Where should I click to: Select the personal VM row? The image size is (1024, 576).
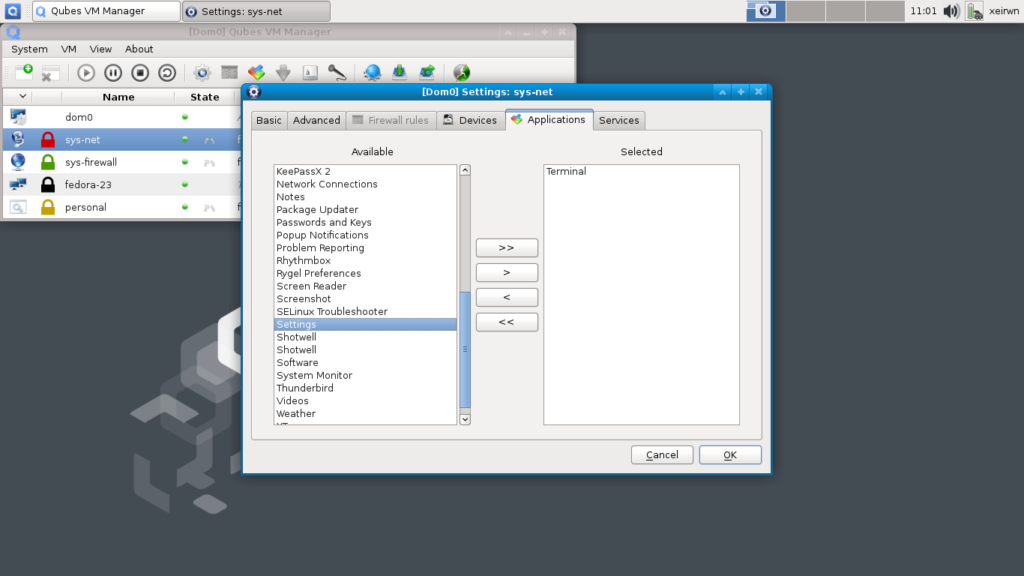(x=121, y=207)
